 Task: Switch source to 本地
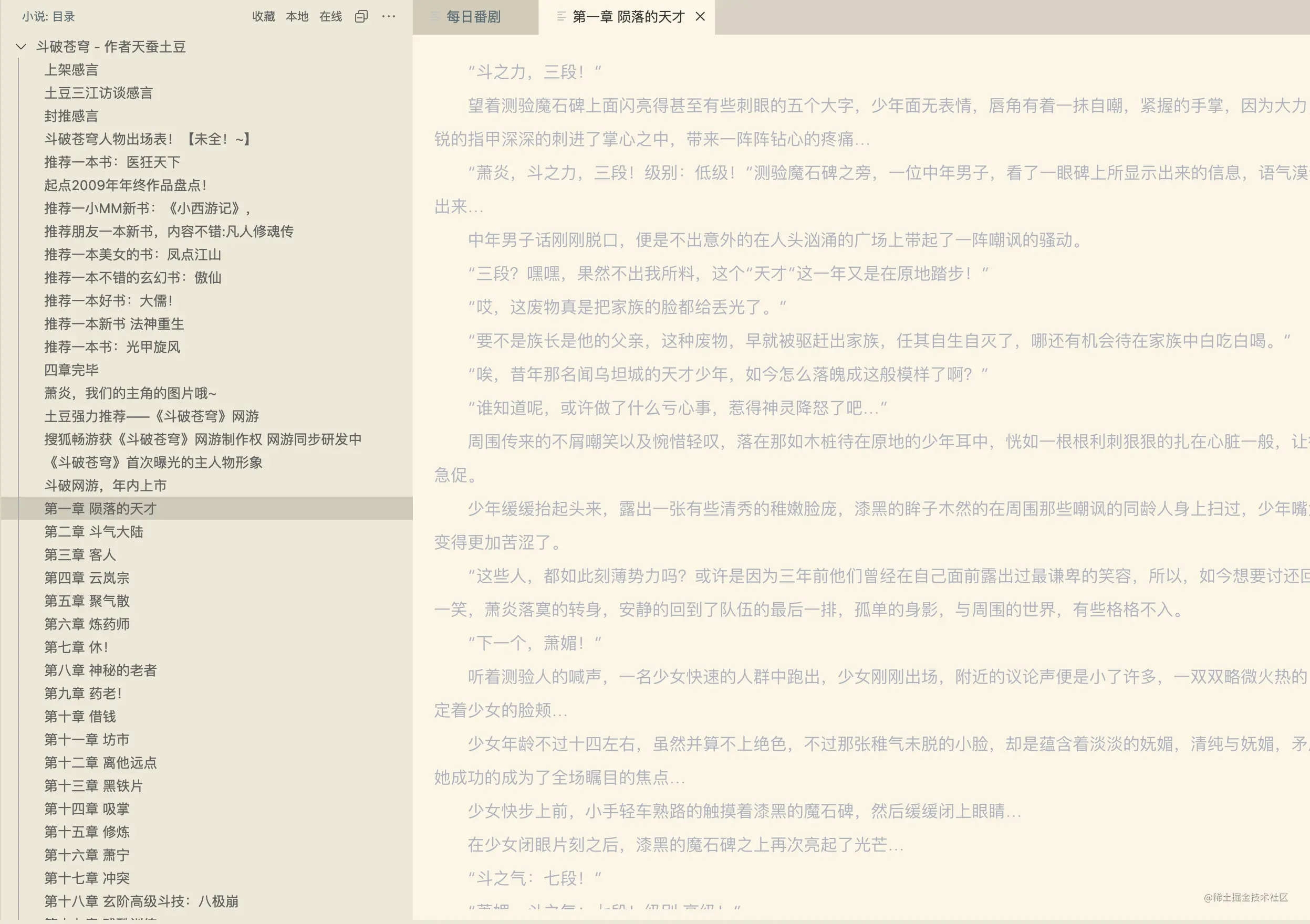[297, 17]
